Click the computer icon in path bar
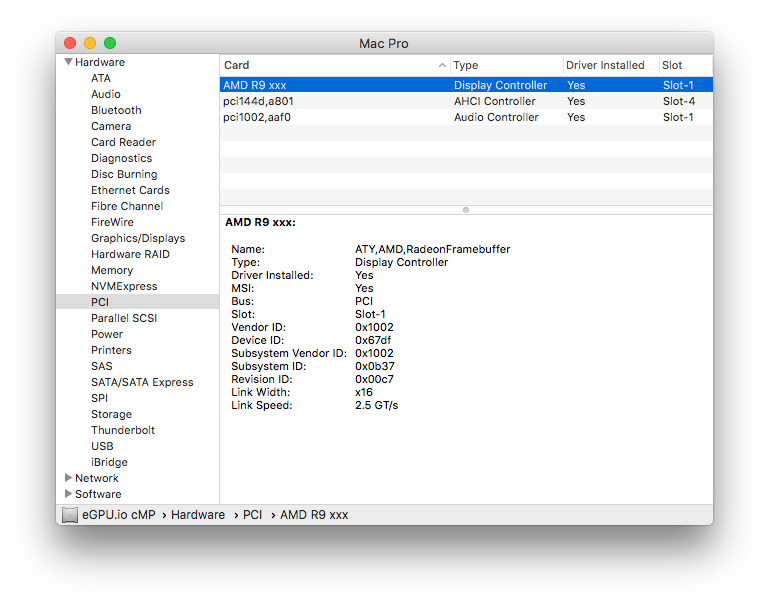Viewport: 769px width, 605px height. pyautogui.click(x=70, y=515)
